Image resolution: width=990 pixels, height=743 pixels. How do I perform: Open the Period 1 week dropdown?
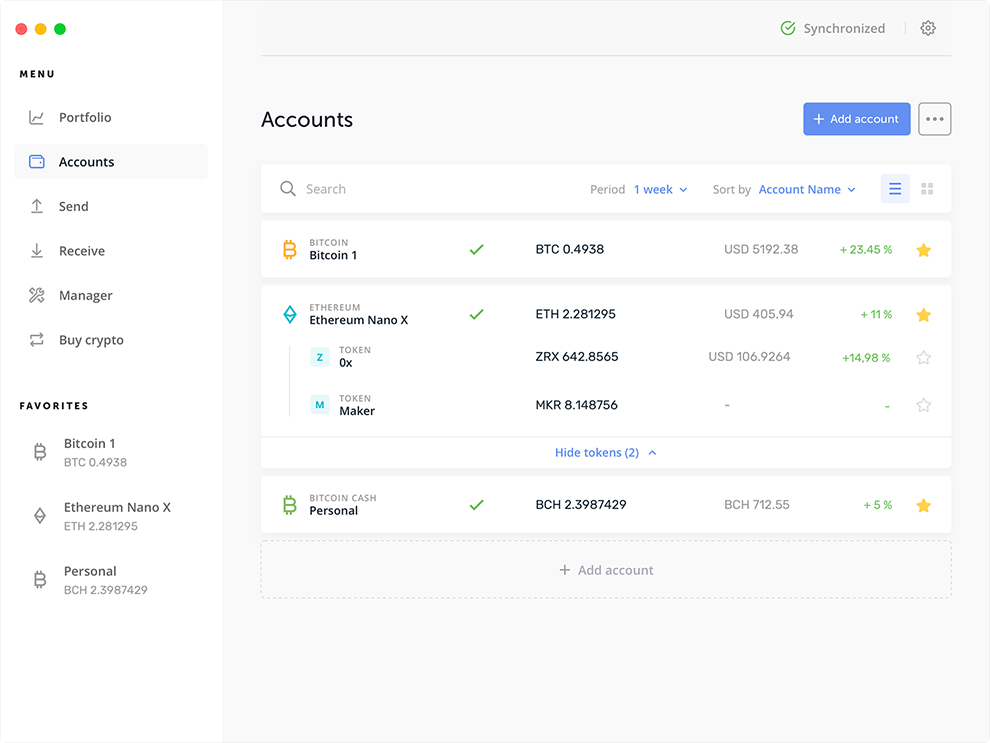[660, 188]
